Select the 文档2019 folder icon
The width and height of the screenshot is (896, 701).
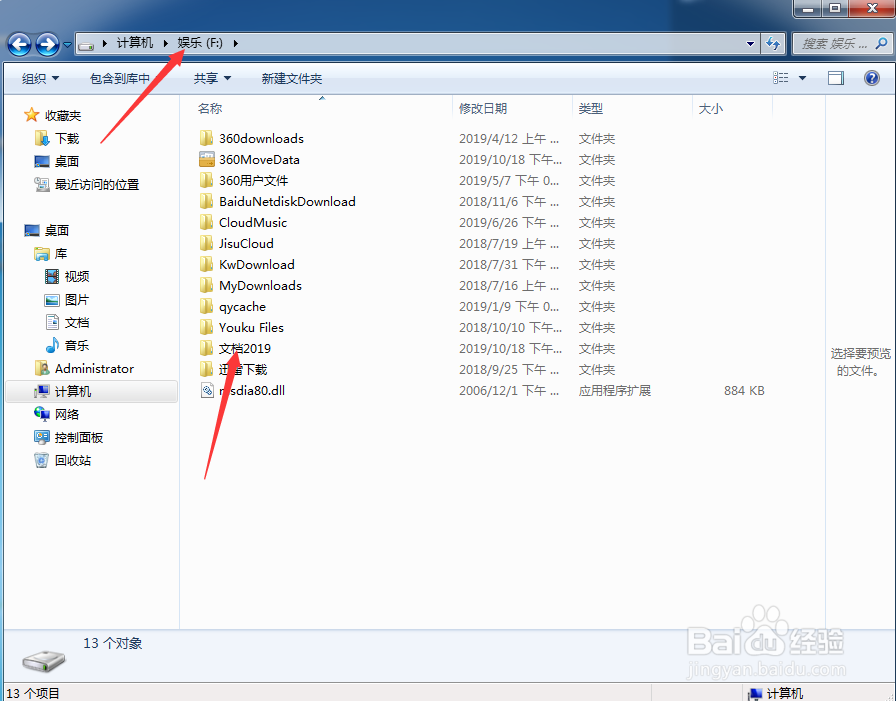pyautogui.click(x=206, y=349)
